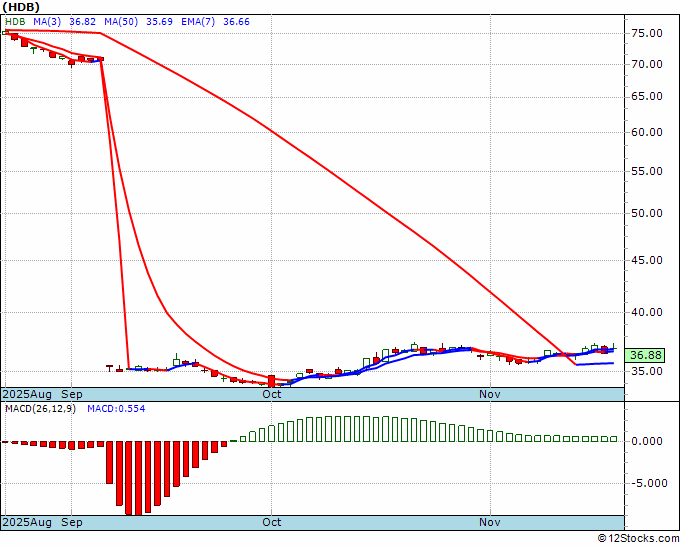Click Nov on the MACD panel axis

pos(490,522)
